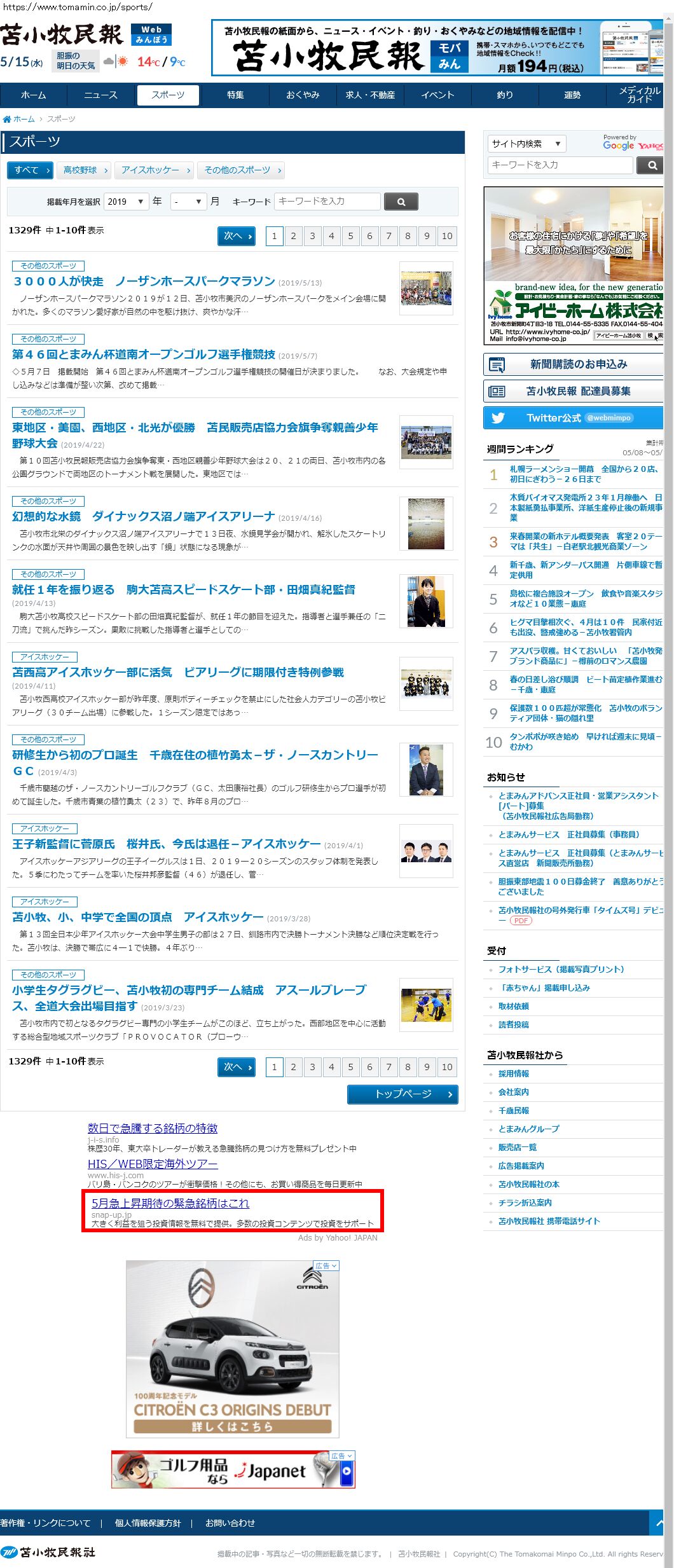
Task: Click the モバみん header banner
Action: (x=437, y=48)
